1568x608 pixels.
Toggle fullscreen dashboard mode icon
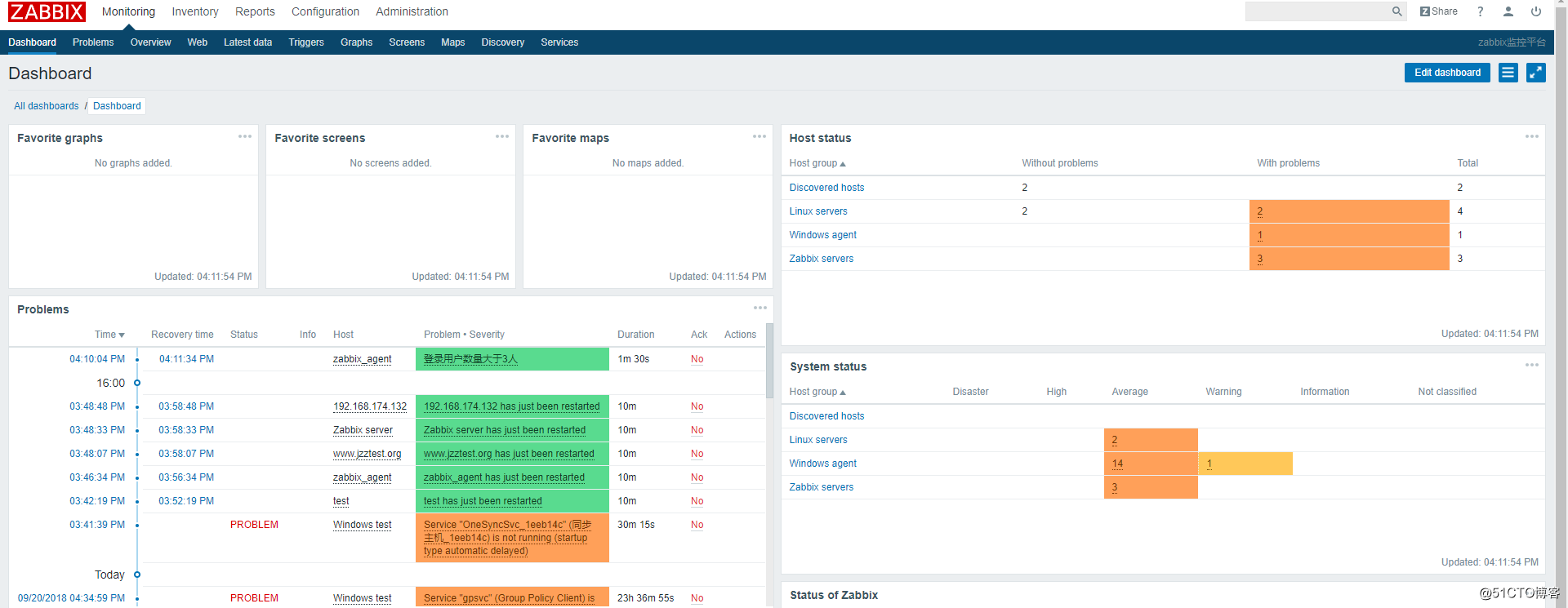[1536, 73]
